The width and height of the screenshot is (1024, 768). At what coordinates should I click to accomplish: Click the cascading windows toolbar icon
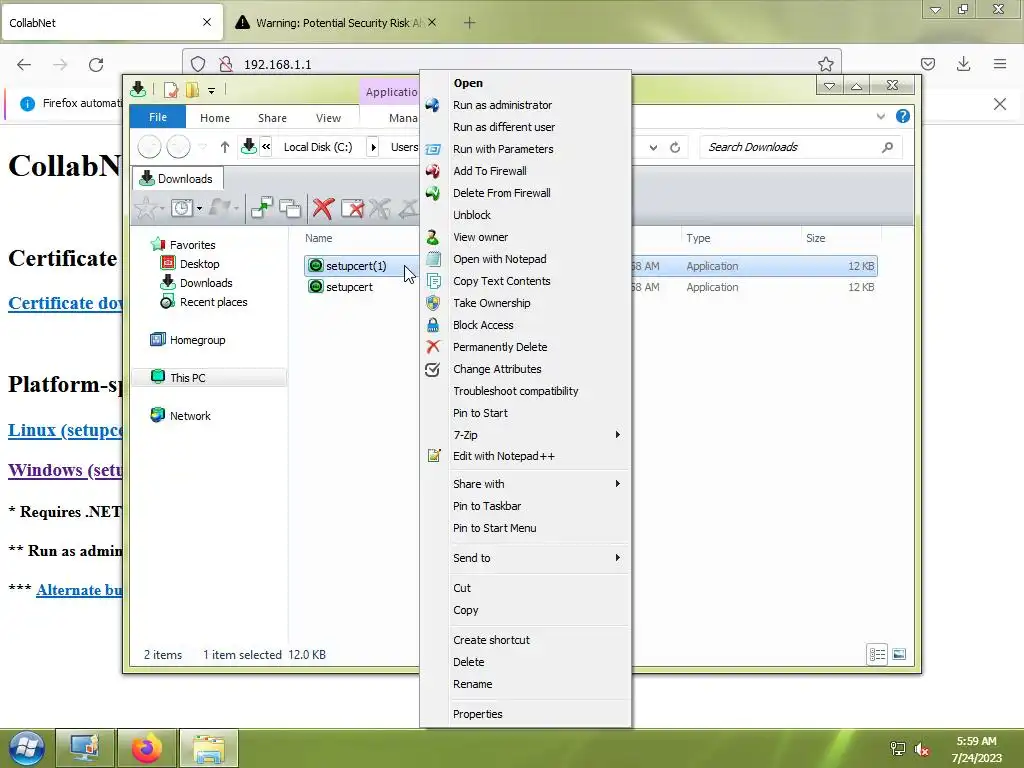pos(290,208)
